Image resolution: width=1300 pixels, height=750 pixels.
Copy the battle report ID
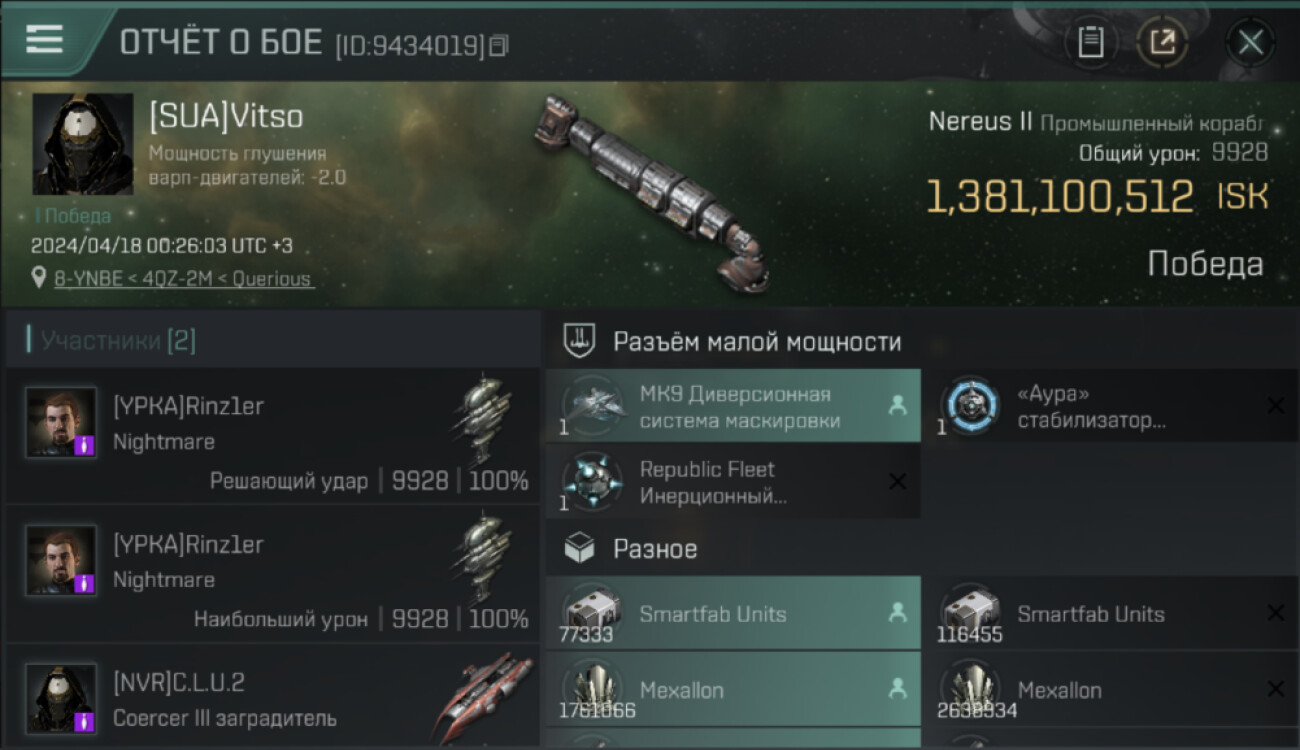(x=499, y=45)
